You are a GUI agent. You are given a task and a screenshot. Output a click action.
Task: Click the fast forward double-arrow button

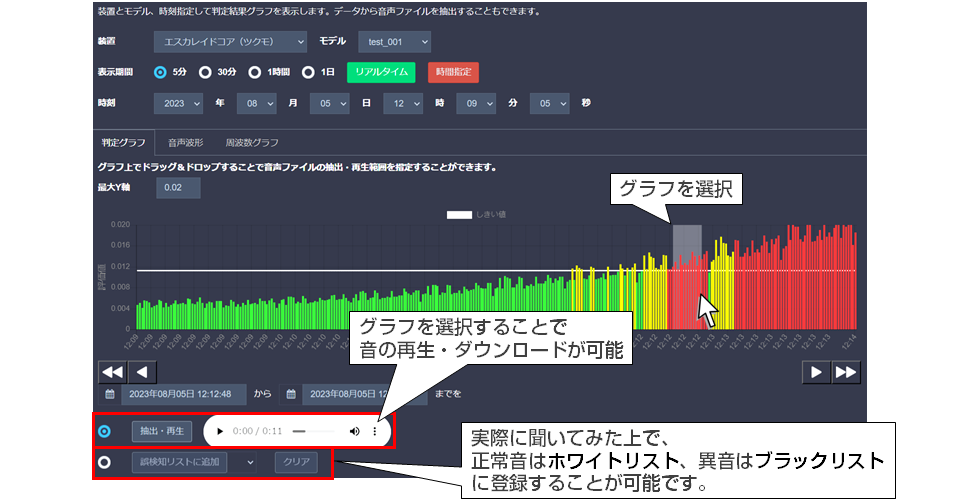coord(846,372)
